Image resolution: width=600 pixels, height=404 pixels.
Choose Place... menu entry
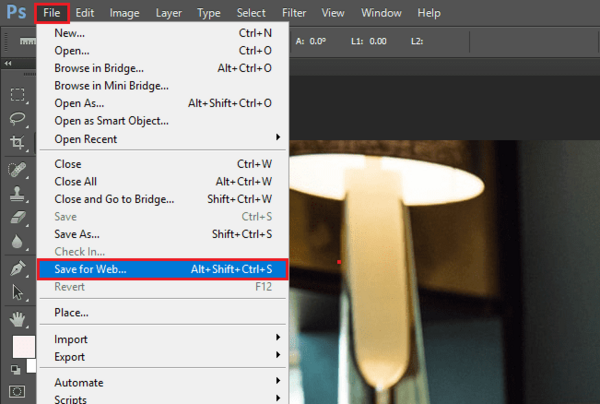coord(163,313)
